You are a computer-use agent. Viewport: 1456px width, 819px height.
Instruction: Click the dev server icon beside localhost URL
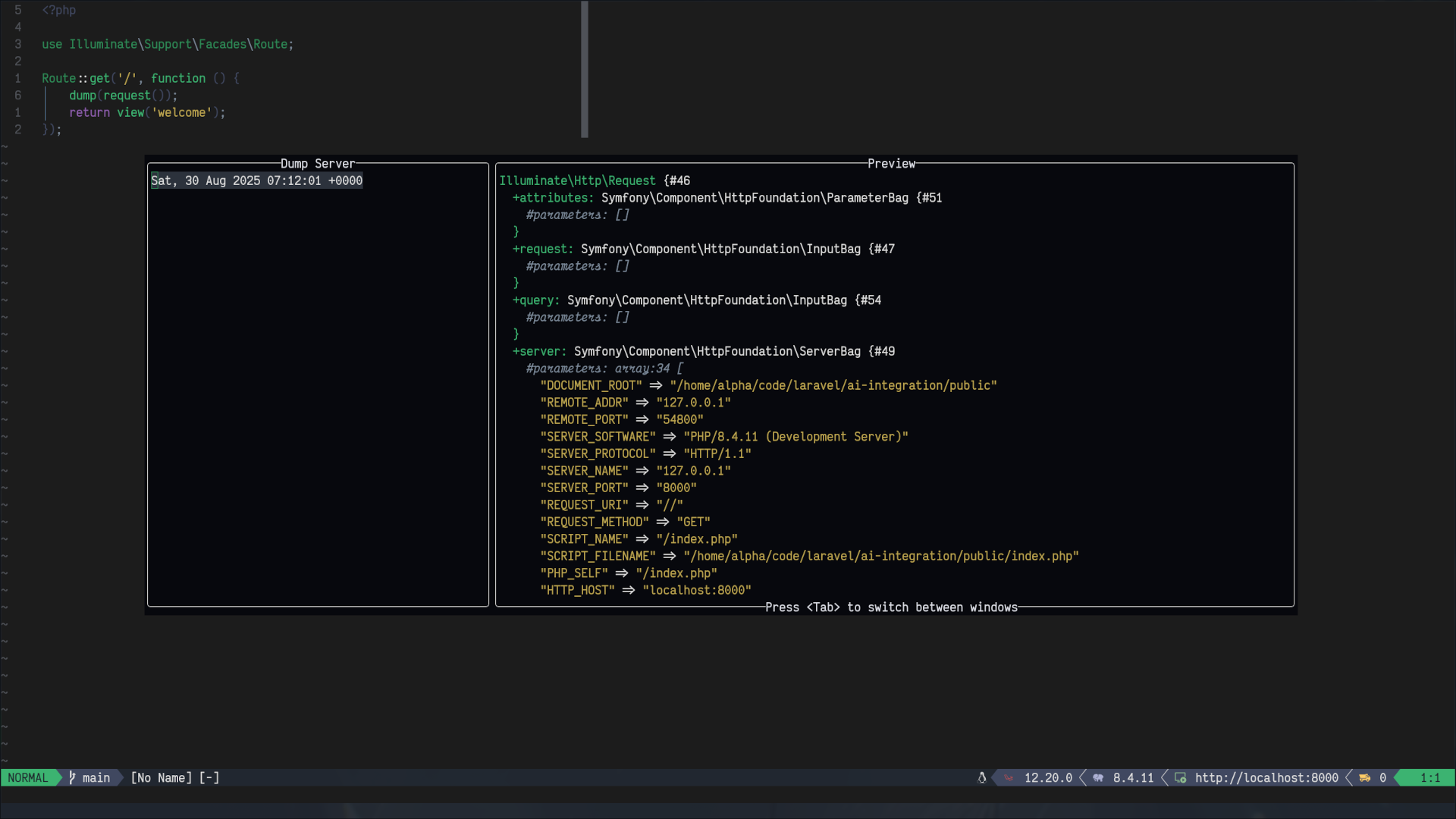pyautogui.click(x=1180, y=778)
